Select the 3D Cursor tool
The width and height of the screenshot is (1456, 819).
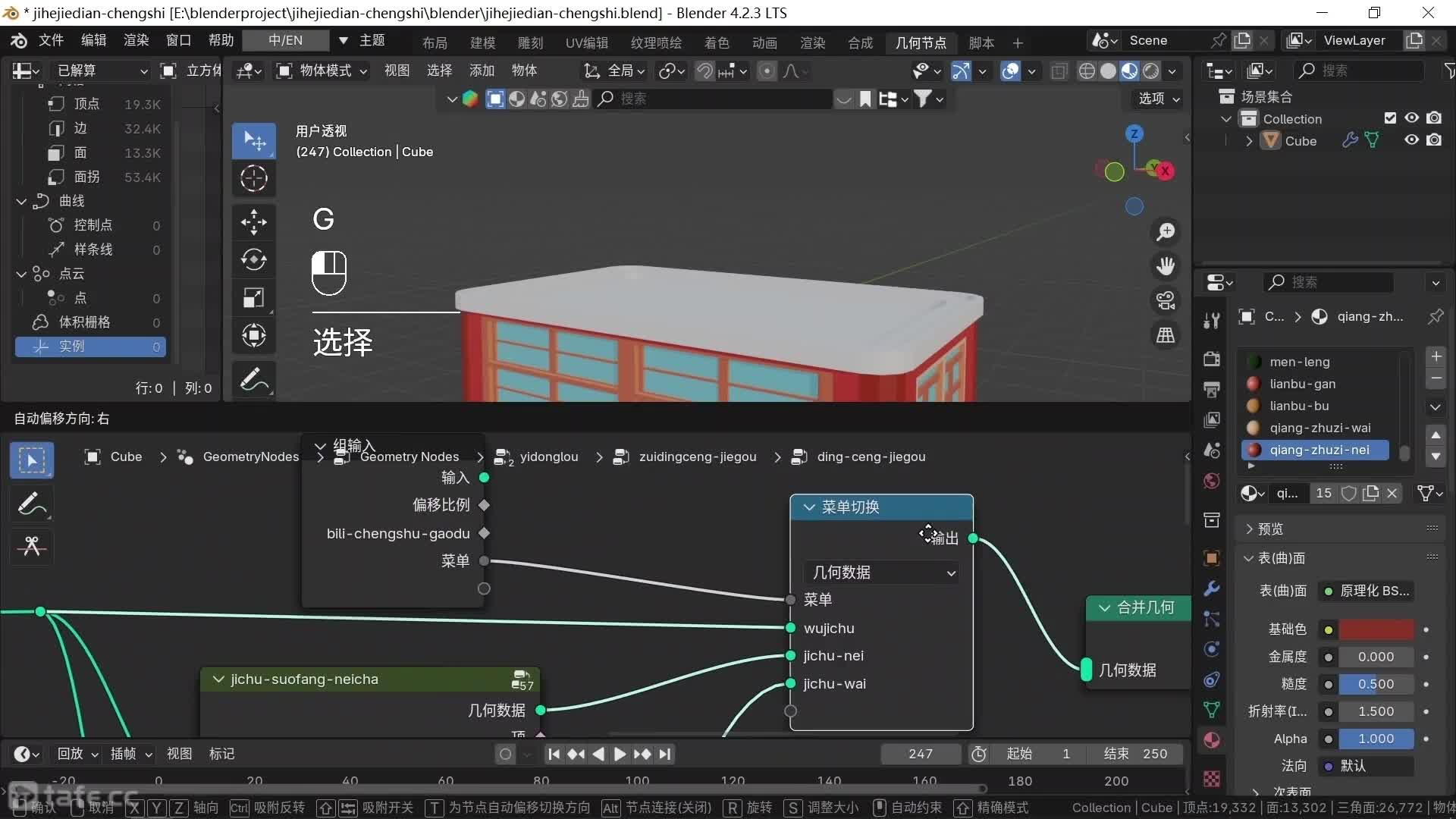[x=253, y=179]
